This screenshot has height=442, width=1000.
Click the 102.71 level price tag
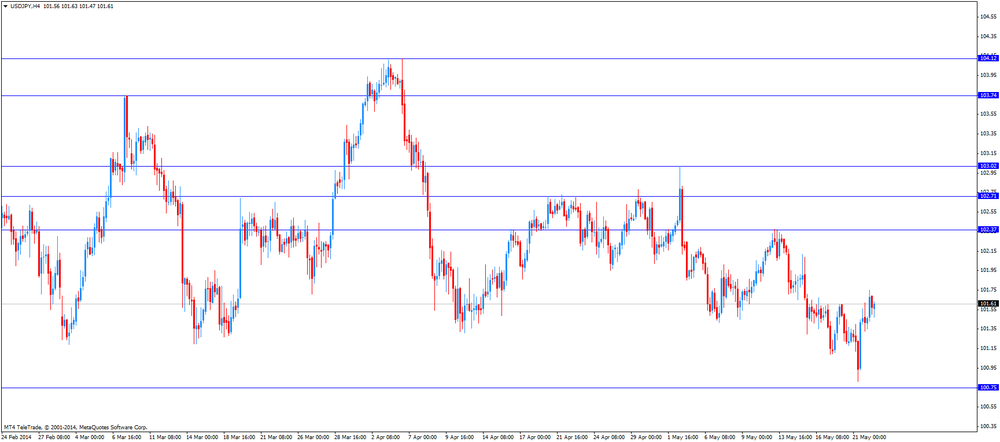pos(989,196)
